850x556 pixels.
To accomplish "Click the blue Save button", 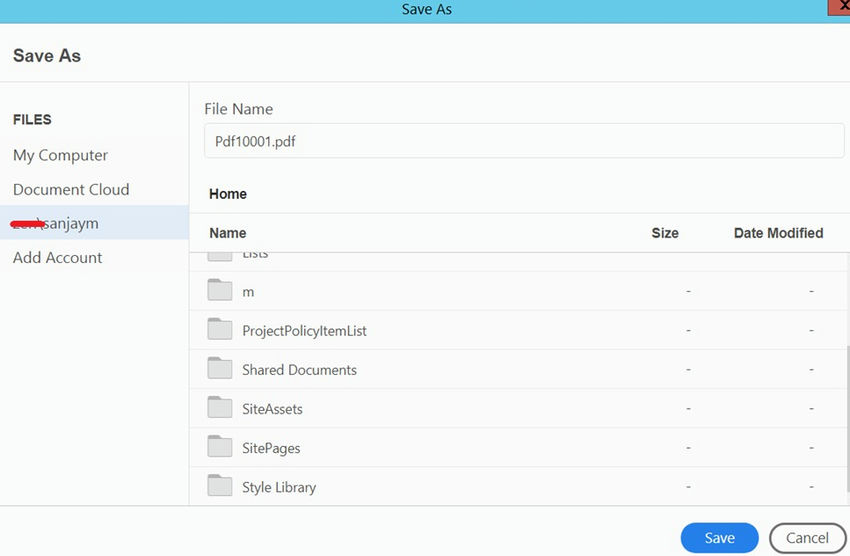I will pyautogui.click(x=719, y=538).
